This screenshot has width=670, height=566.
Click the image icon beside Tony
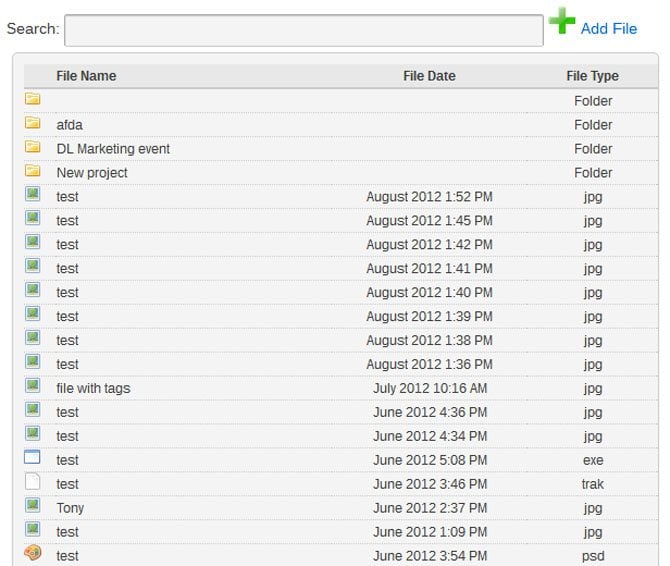click(x=33, y=507)
